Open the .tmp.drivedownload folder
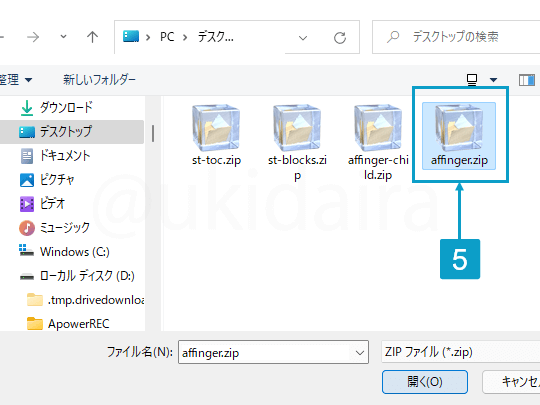The height and width of the screenshot is (405, 540). 85,300
